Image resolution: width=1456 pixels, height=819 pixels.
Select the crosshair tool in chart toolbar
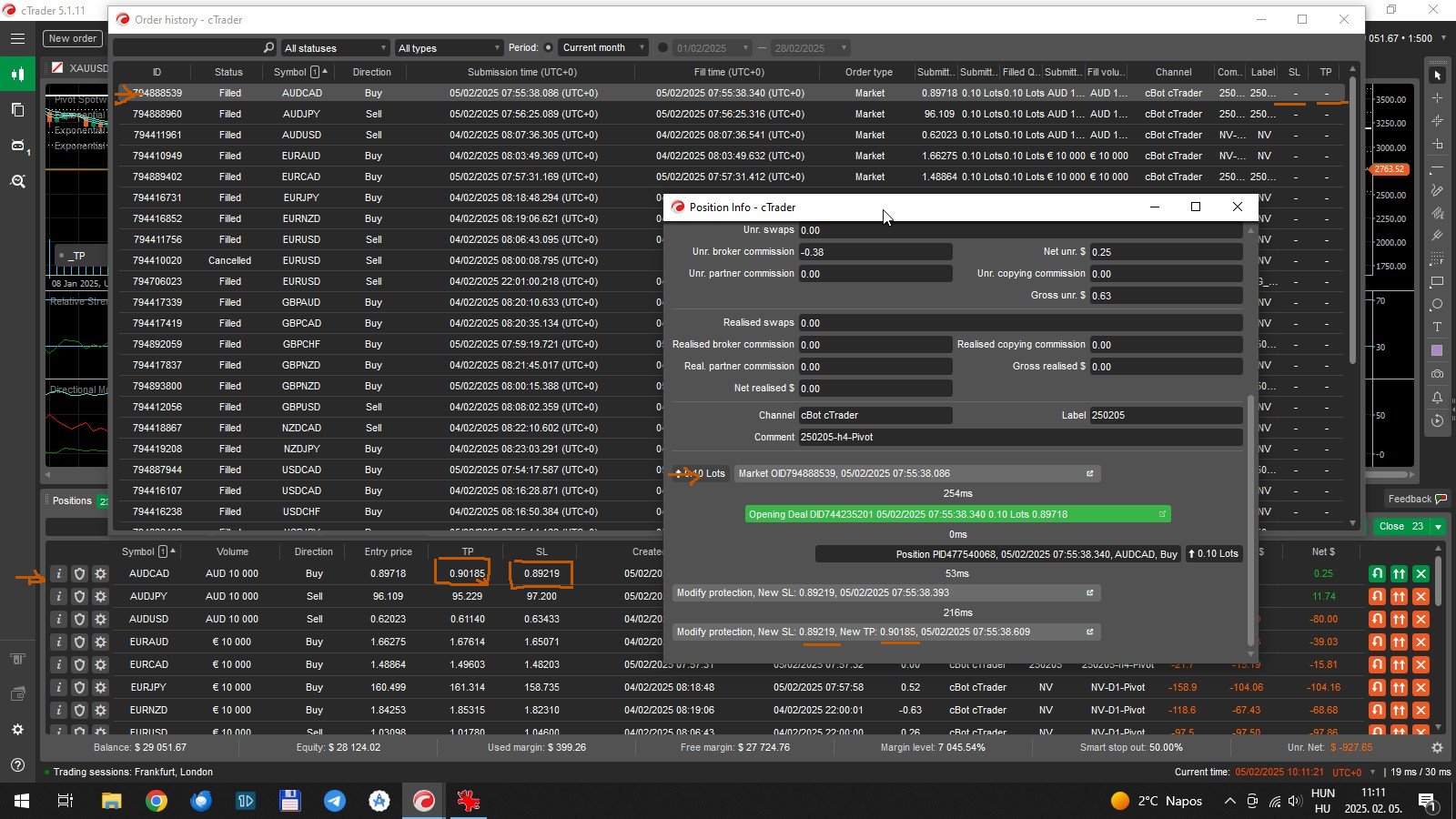coord(1437,97)
